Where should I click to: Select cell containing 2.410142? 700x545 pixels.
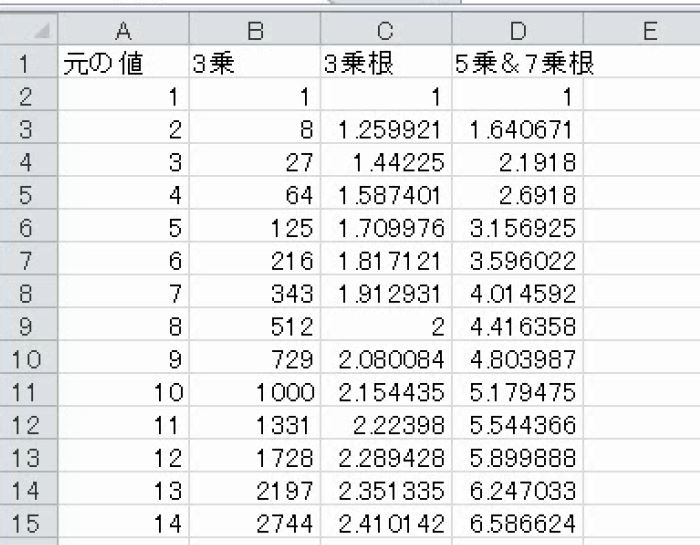(x=386, y=521)
